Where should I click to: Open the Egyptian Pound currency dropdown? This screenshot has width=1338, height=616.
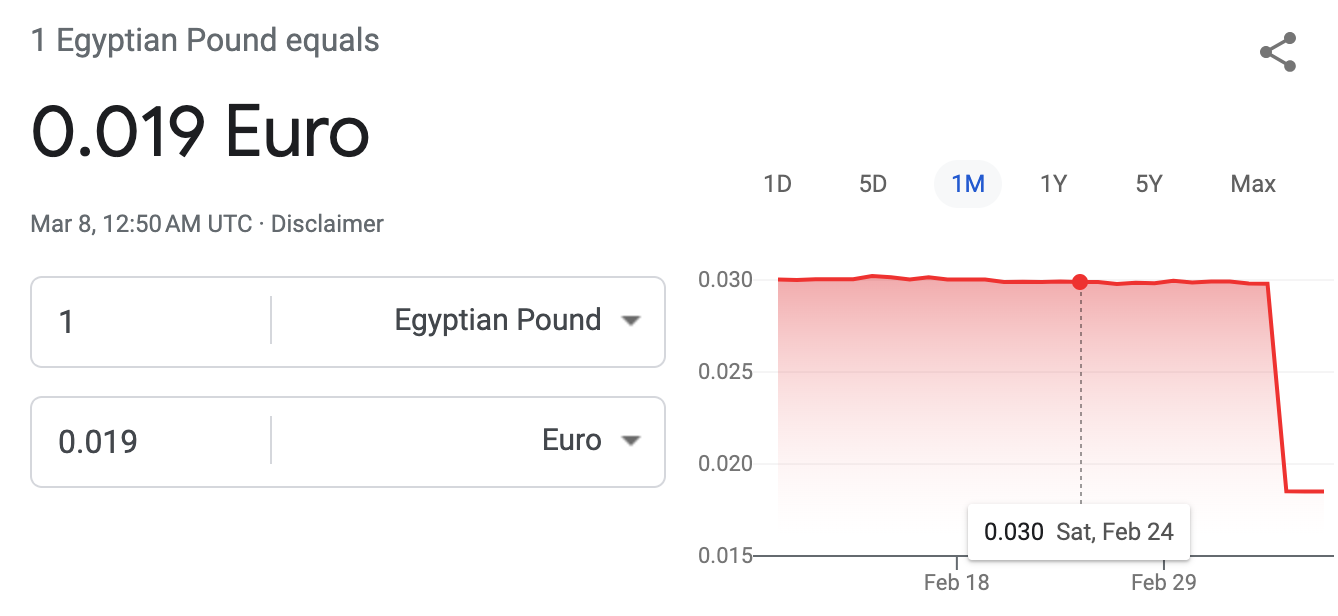(x=516, y=321)
